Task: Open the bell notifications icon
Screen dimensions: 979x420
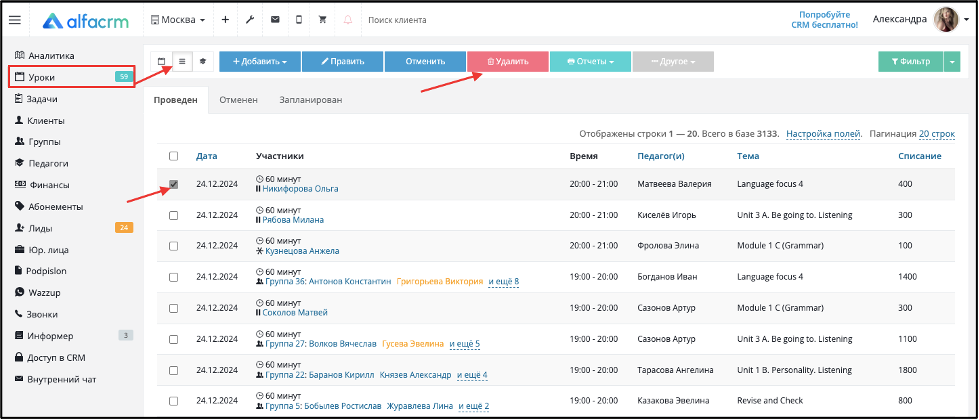Action: click(348, 20)
